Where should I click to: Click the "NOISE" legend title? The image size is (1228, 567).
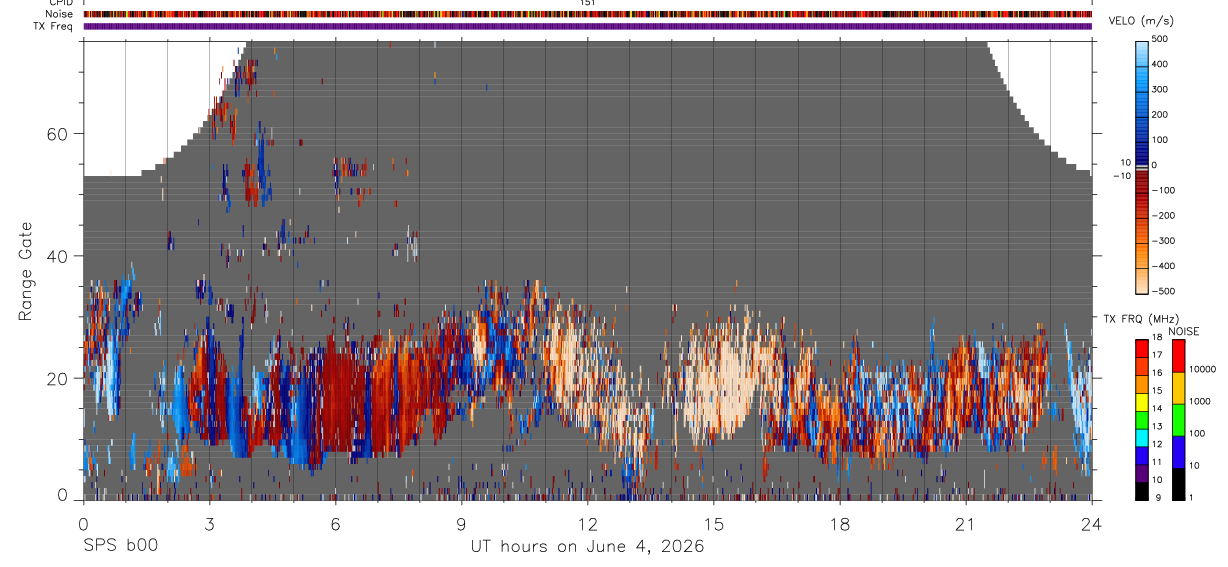tap(1184, 331)
